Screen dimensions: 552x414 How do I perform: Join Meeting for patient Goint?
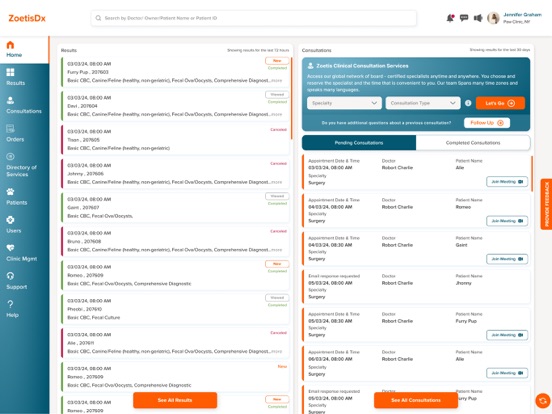pos(507,259)
